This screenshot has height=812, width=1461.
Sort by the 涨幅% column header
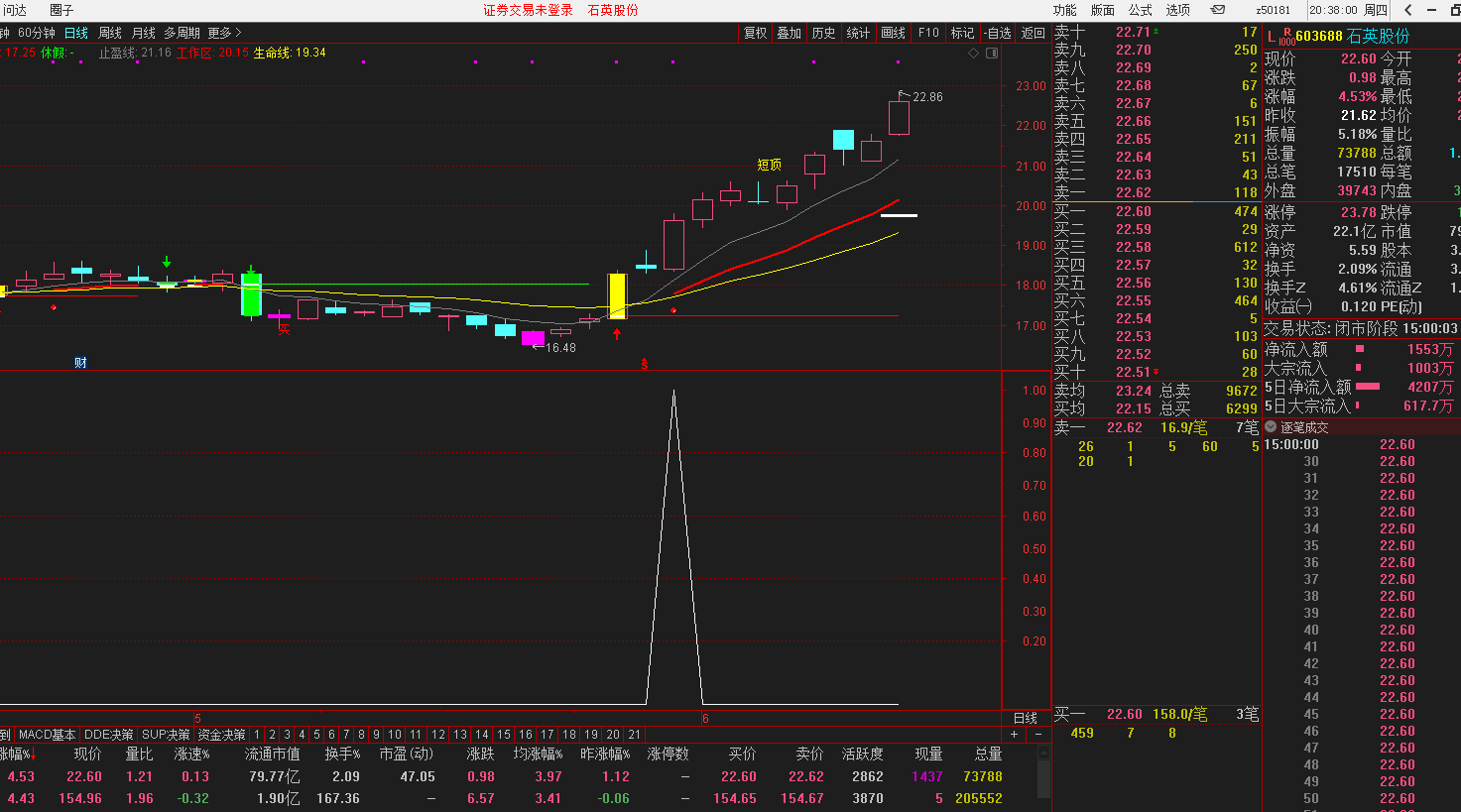pyautogui.click(x=16, y=754)
